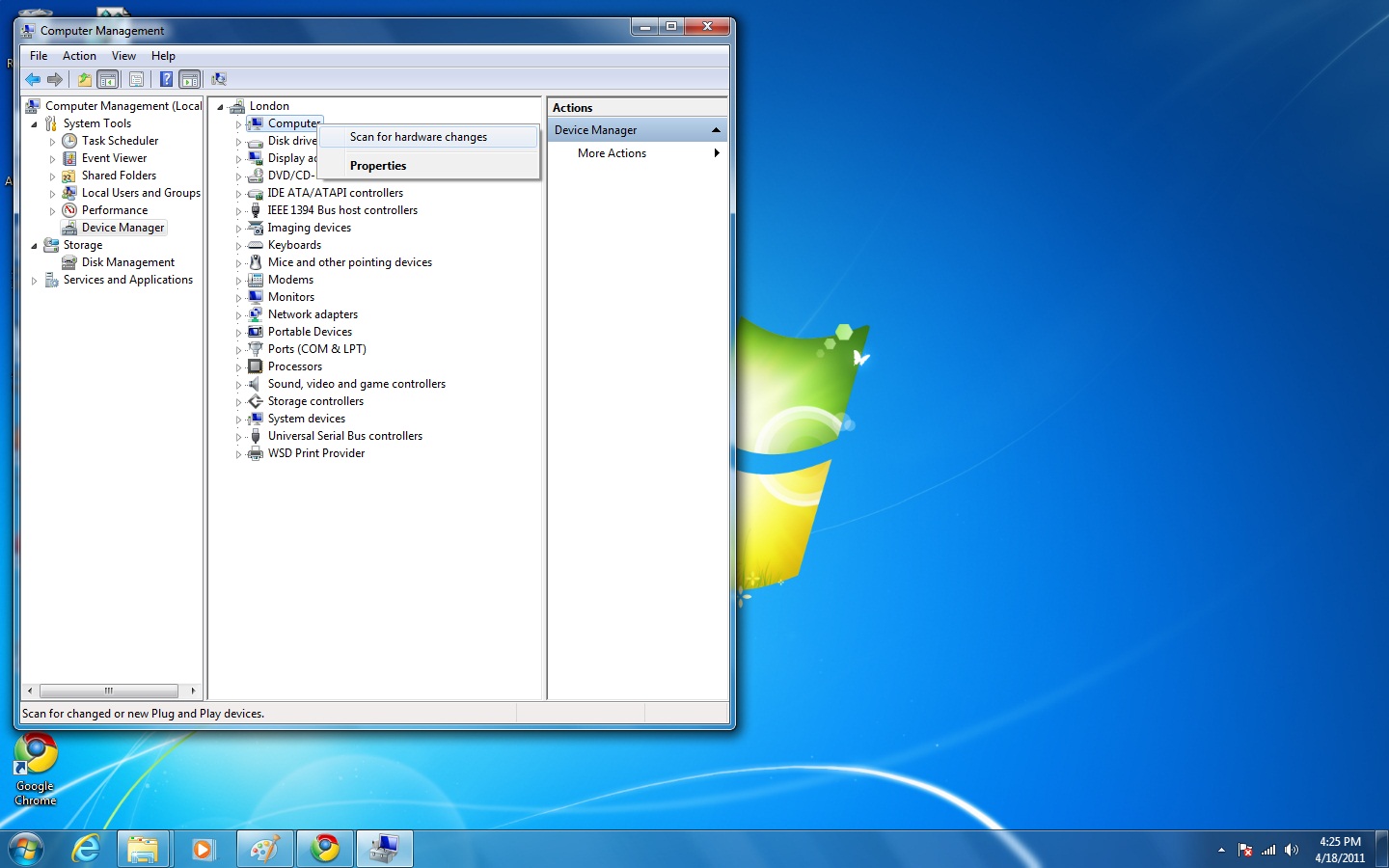1389x868 pixels.
Task: Collapse the System Tools node
Action: pos(34,124)
